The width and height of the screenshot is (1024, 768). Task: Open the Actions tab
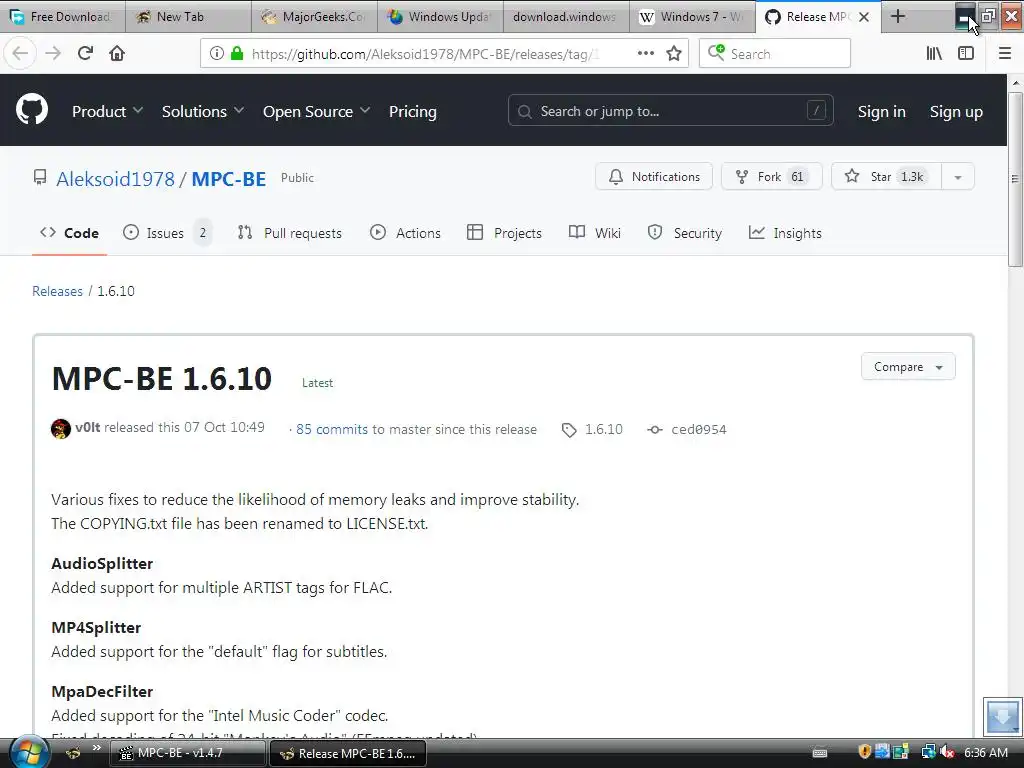point(406,233)
